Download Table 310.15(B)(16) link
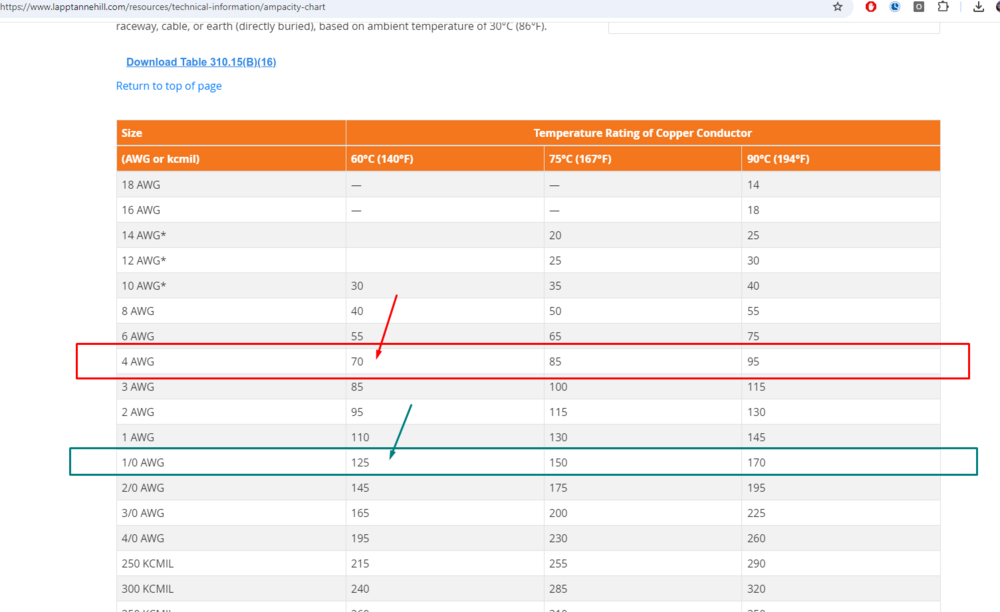The height and width of the screenshot is (612, 1000). click(x=201, y=62)
